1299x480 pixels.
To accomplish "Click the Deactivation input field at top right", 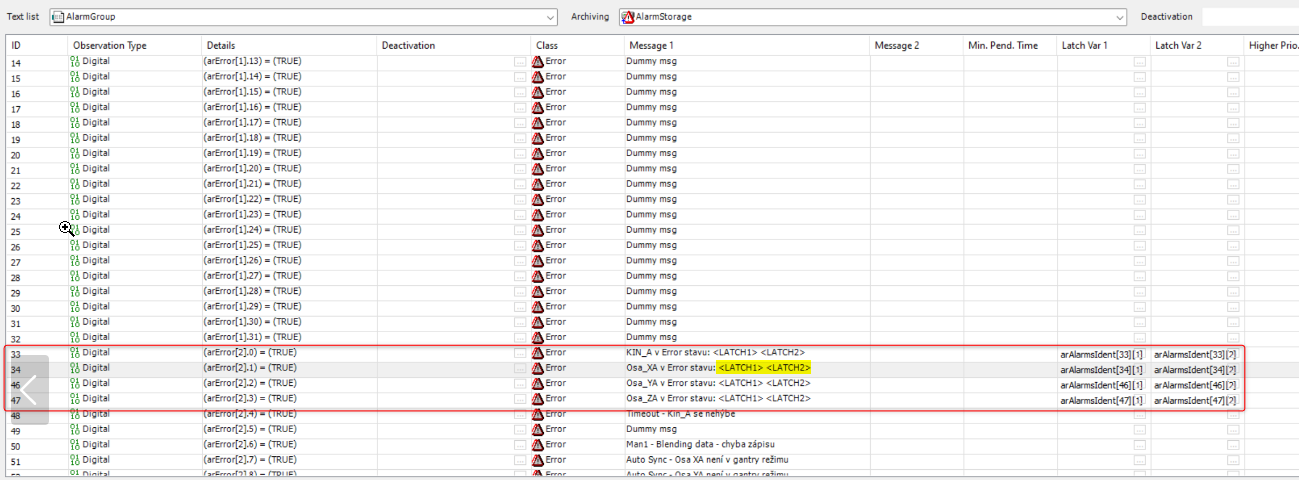I will coord(1249,17).
